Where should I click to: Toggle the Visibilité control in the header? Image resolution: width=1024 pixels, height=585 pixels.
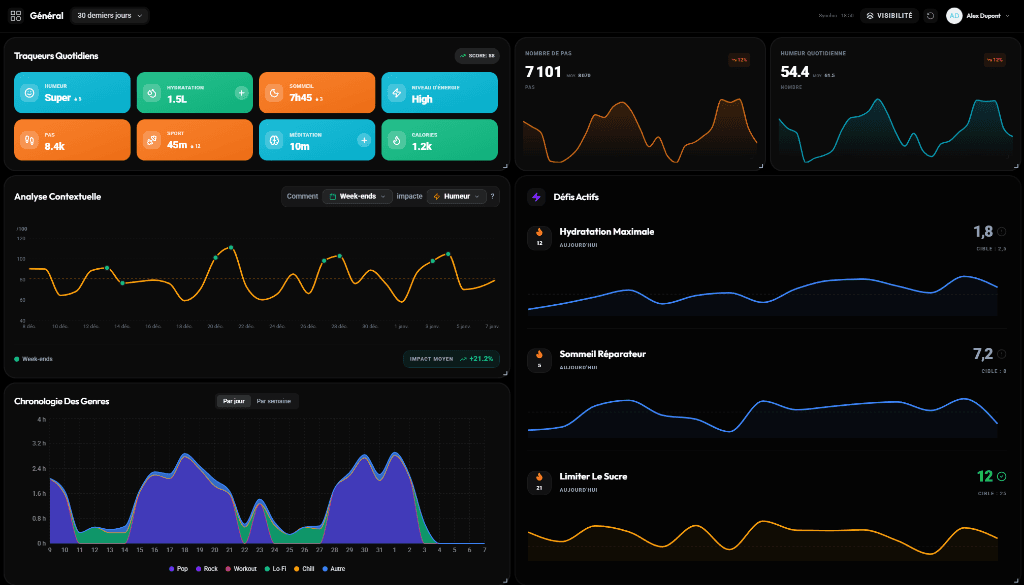pyautogui.click(x=889, y=15)
